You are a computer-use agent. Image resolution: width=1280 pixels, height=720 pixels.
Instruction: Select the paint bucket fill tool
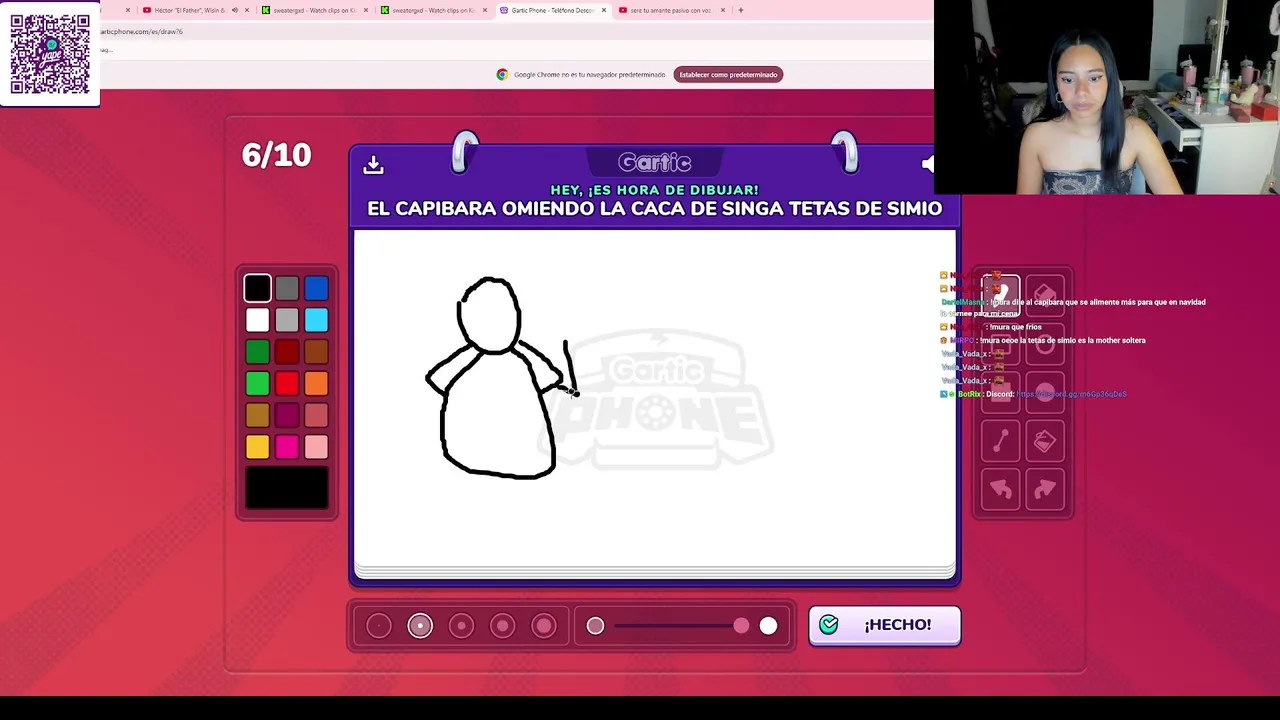(1045, 441)
